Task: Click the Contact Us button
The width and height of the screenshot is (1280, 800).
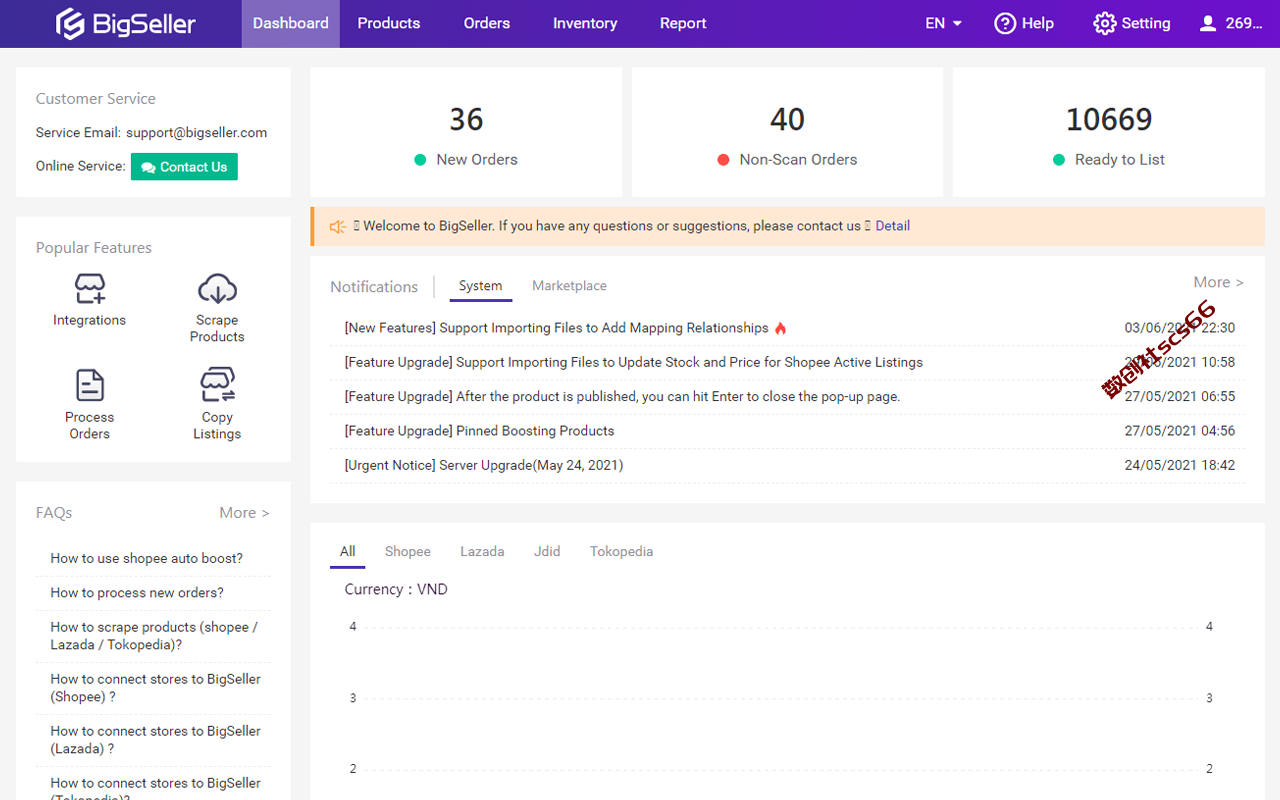Action: pyautogui.click(x=184, y=167)
